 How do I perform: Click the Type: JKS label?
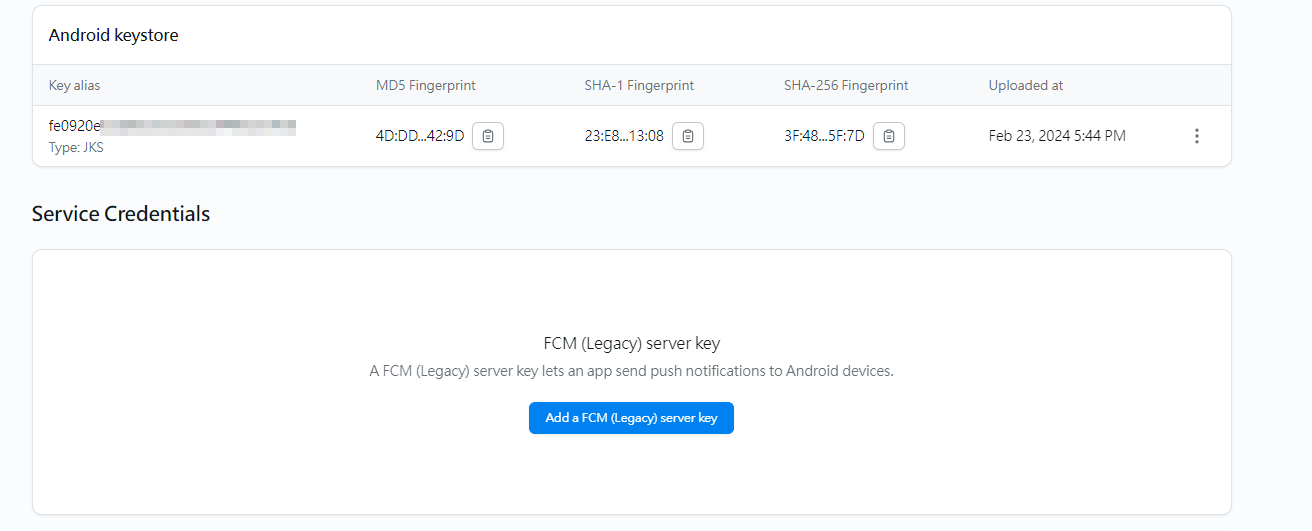pyautogui.click(x=76, y=148)
